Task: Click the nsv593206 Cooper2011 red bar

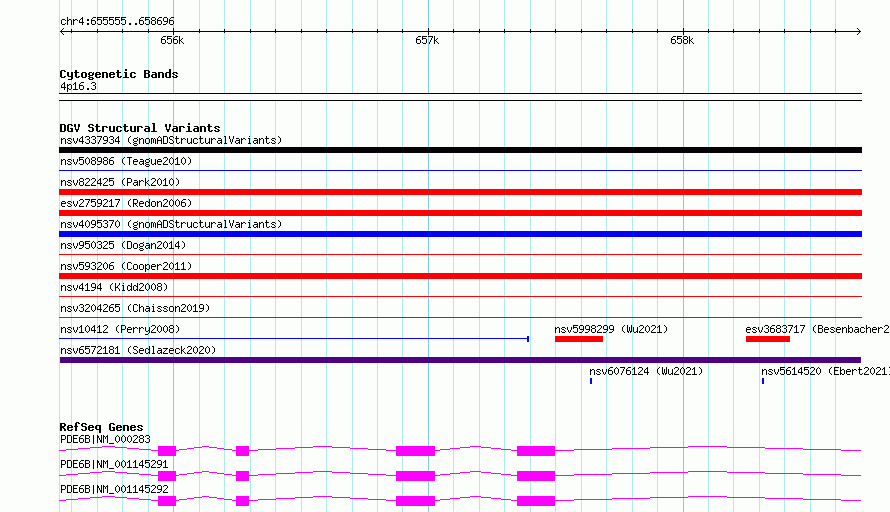Action: click(460, 276)
